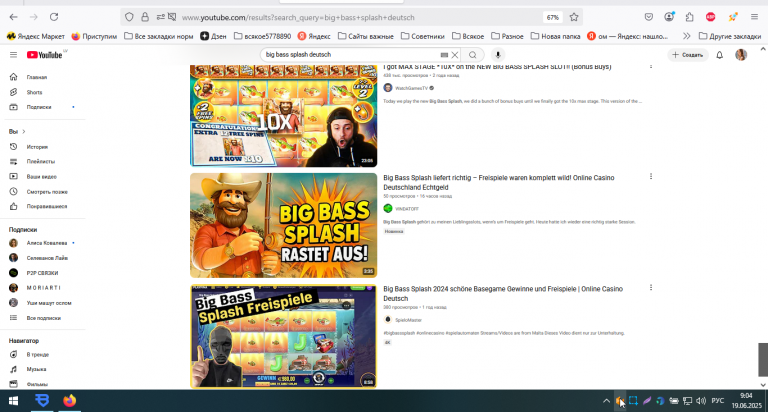Click the page vertical scrollbar thumb

click(763, 360)
